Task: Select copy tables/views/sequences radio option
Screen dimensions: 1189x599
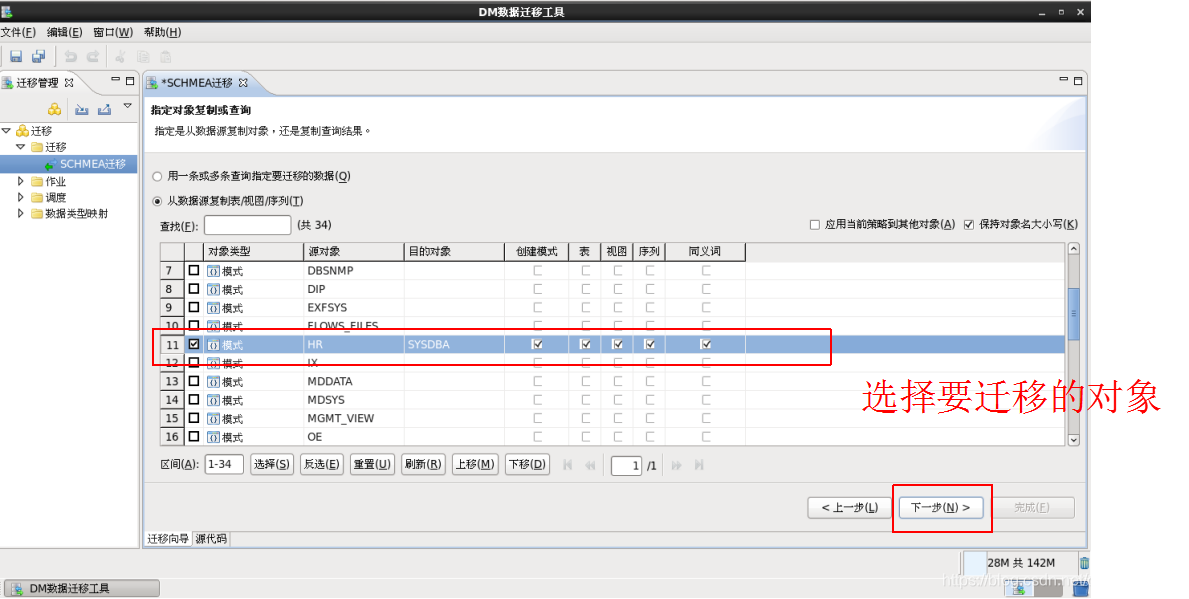Action: tap(158, 201)
